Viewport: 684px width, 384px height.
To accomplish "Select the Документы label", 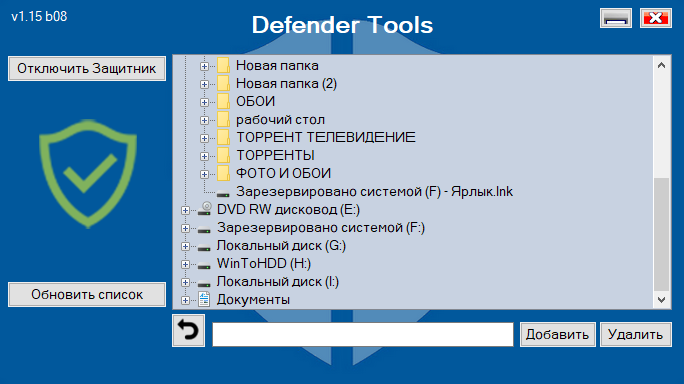I will (x=253, y=300).
